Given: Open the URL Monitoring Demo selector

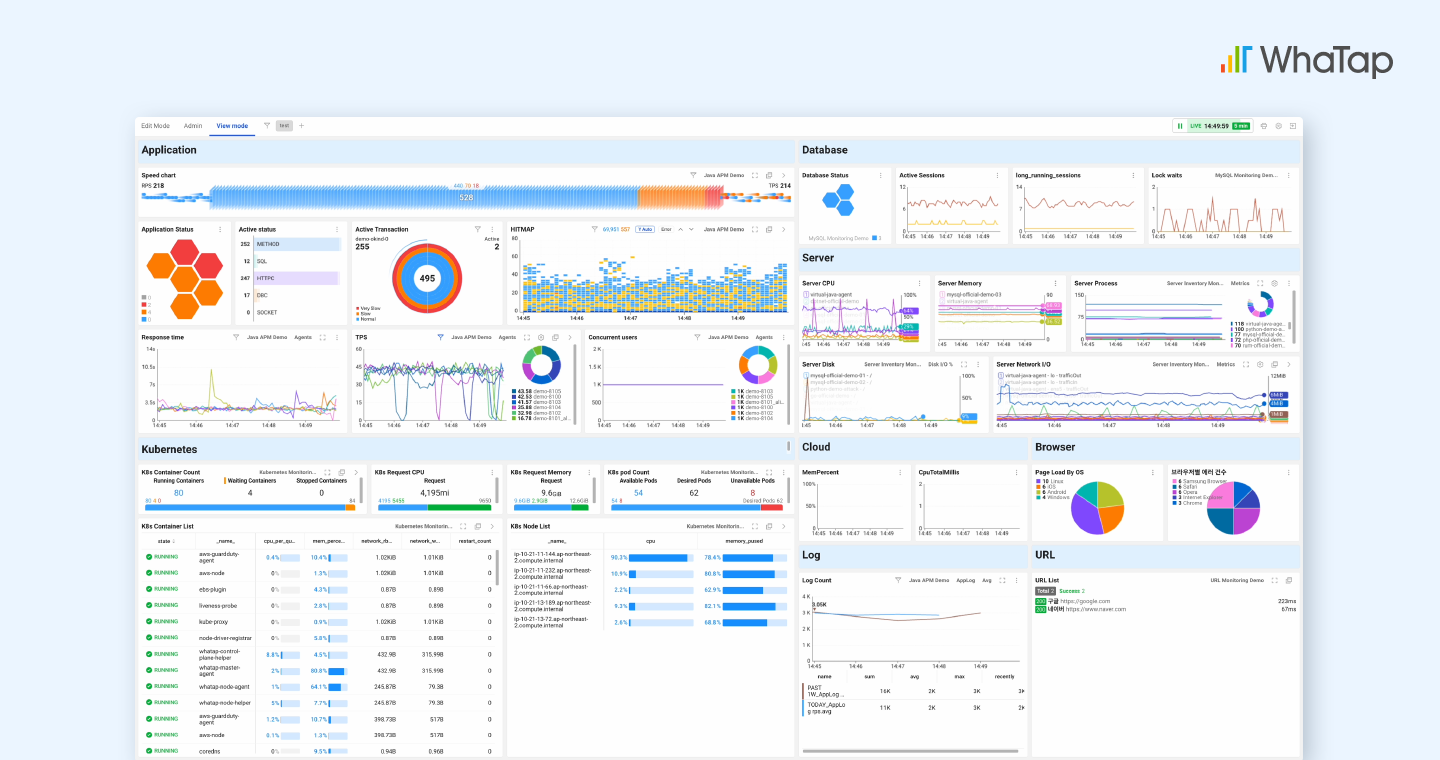Looking at the screenshot, I should coord(1237,580).
